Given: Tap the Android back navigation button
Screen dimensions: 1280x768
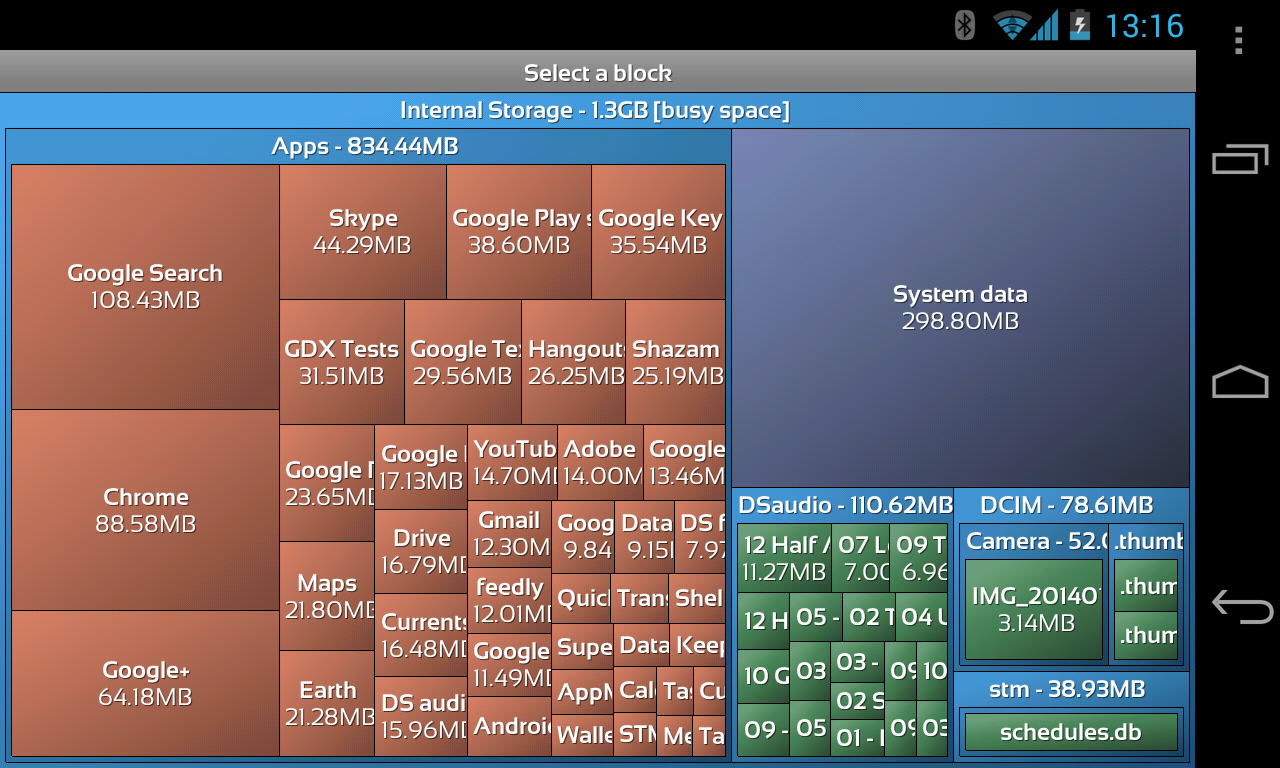Looking at the screenshot, I should [x=1240, y=605].
